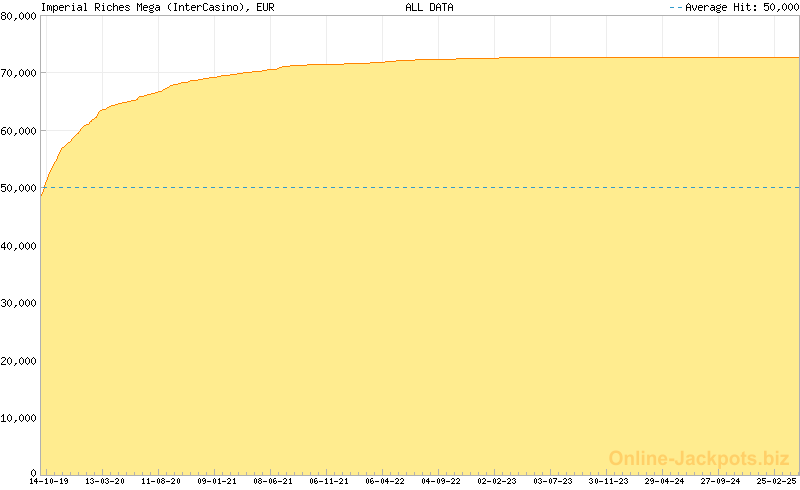
Task: Click the Online-Jackpots.biz watermark
Action: (x=699, y=458)
